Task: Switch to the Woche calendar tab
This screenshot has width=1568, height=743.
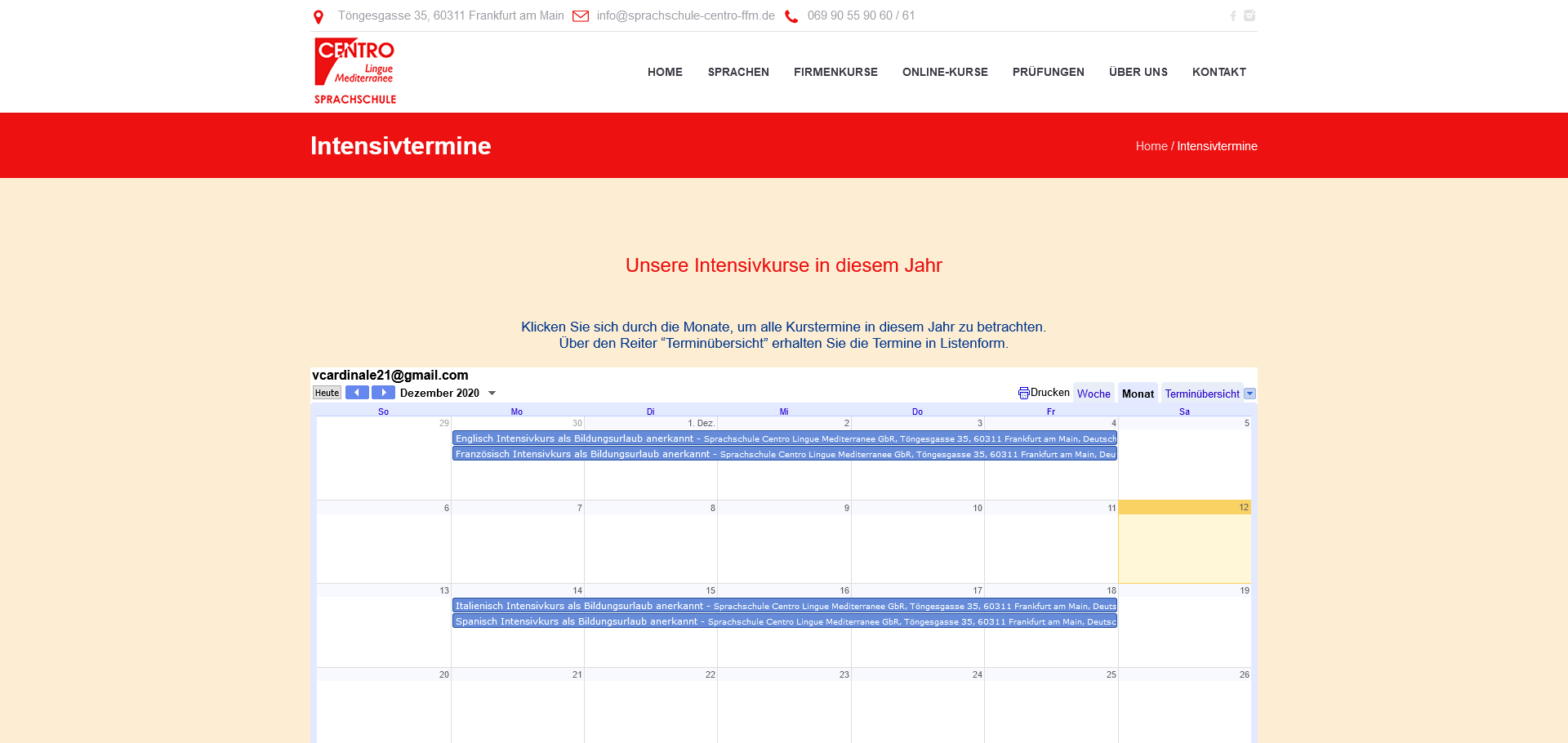Action: coord(1094,394)
